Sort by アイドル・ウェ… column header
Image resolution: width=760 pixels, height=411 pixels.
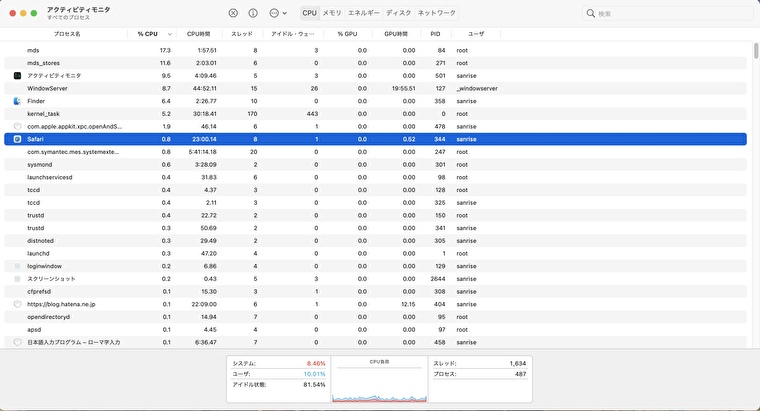tap(292, 34)
